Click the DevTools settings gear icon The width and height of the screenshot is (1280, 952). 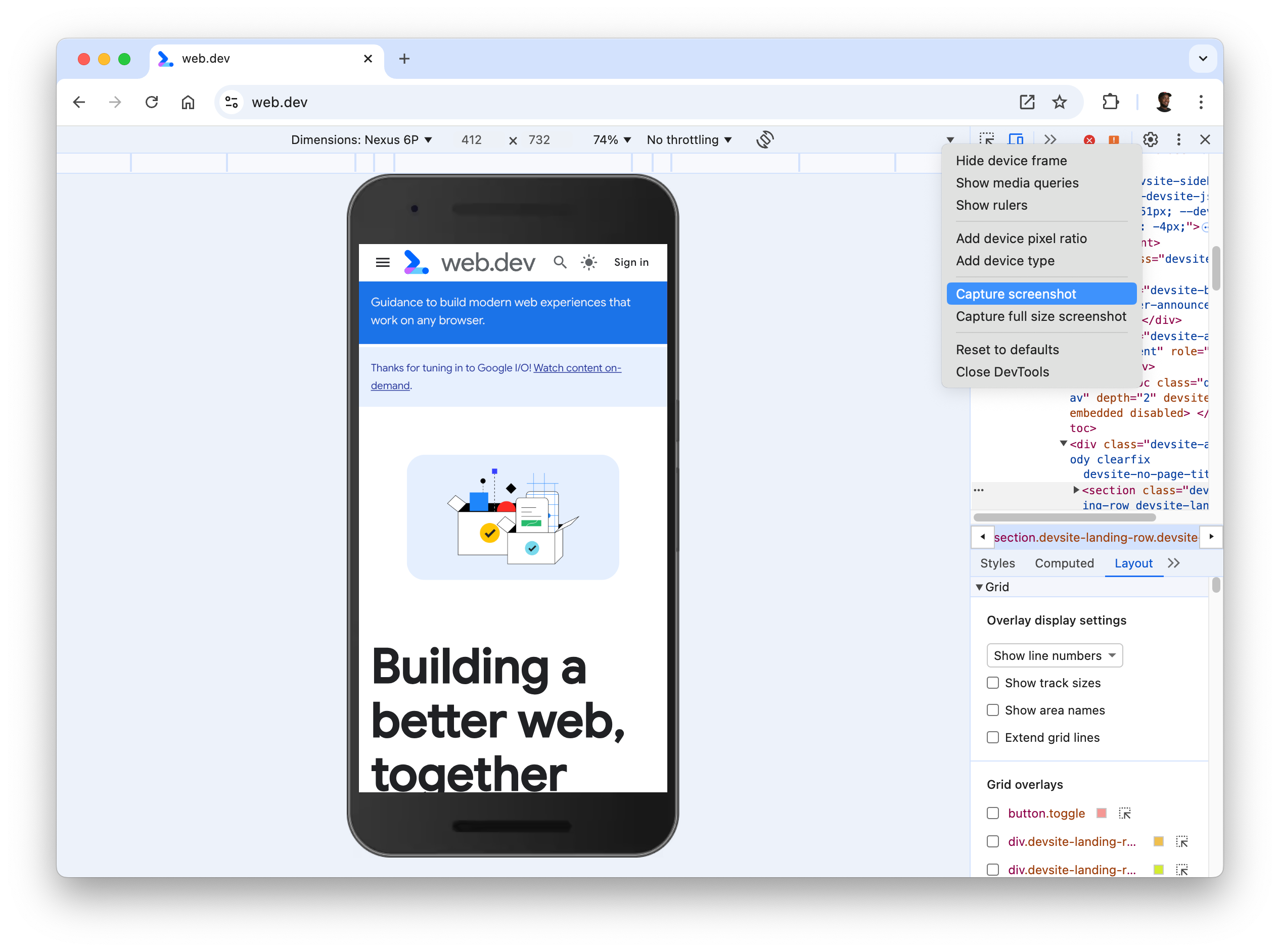1151,139
